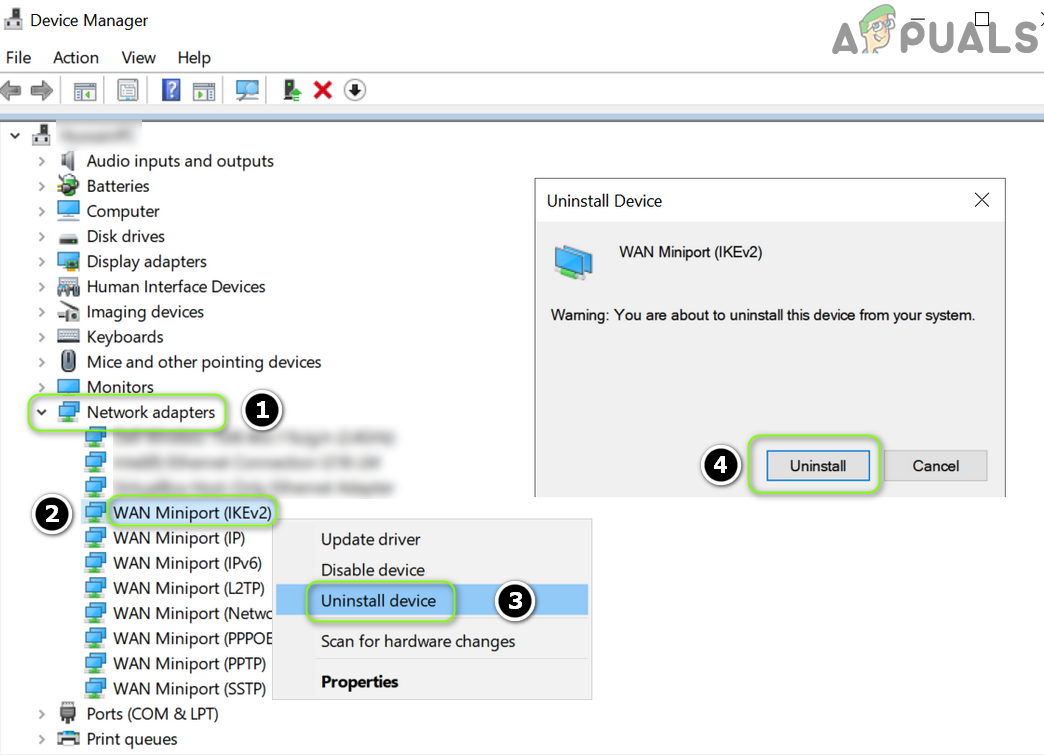Click the Display adapters icon
Screen dimensions: 1044x755
[x=68, y=261]
